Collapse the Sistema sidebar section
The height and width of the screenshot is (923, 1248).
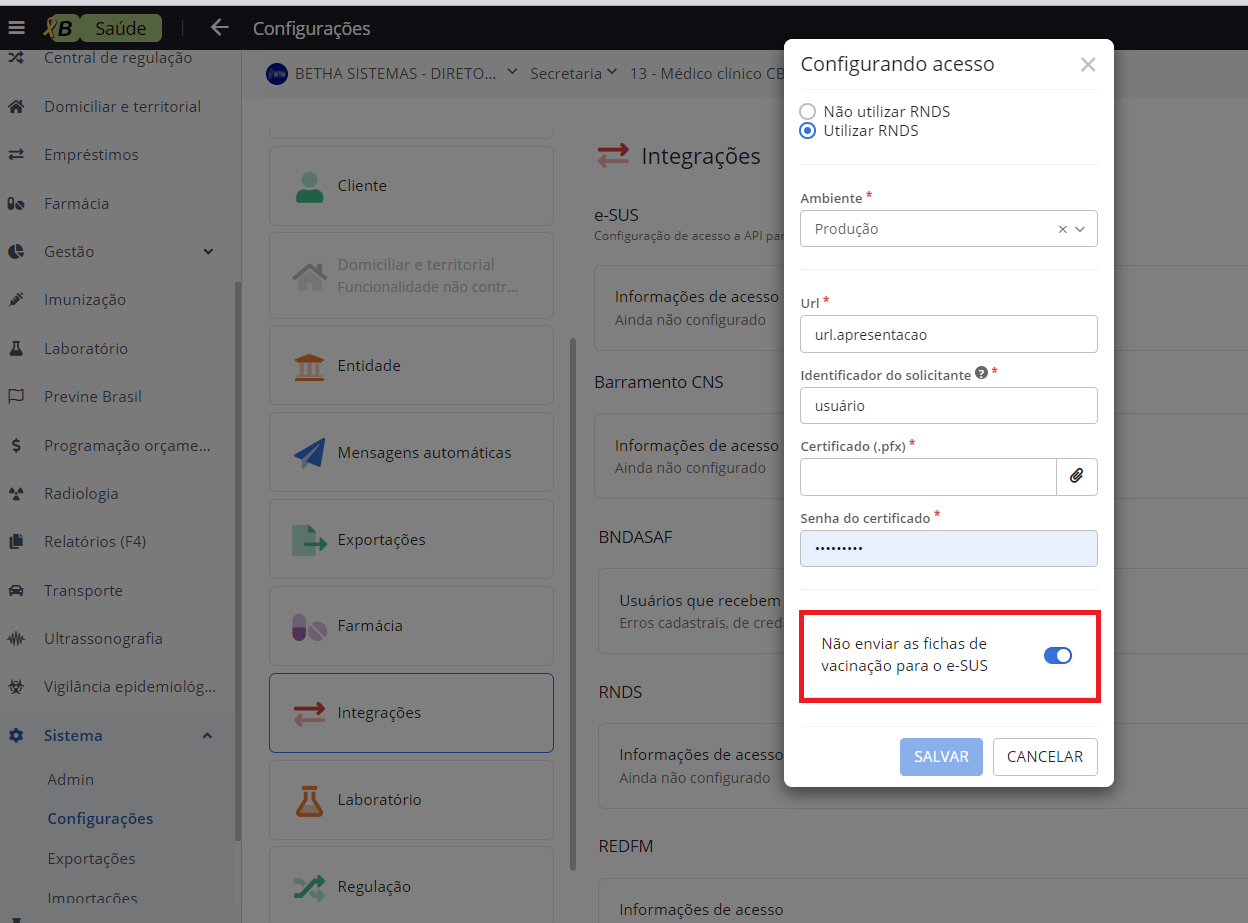point(207,736)
